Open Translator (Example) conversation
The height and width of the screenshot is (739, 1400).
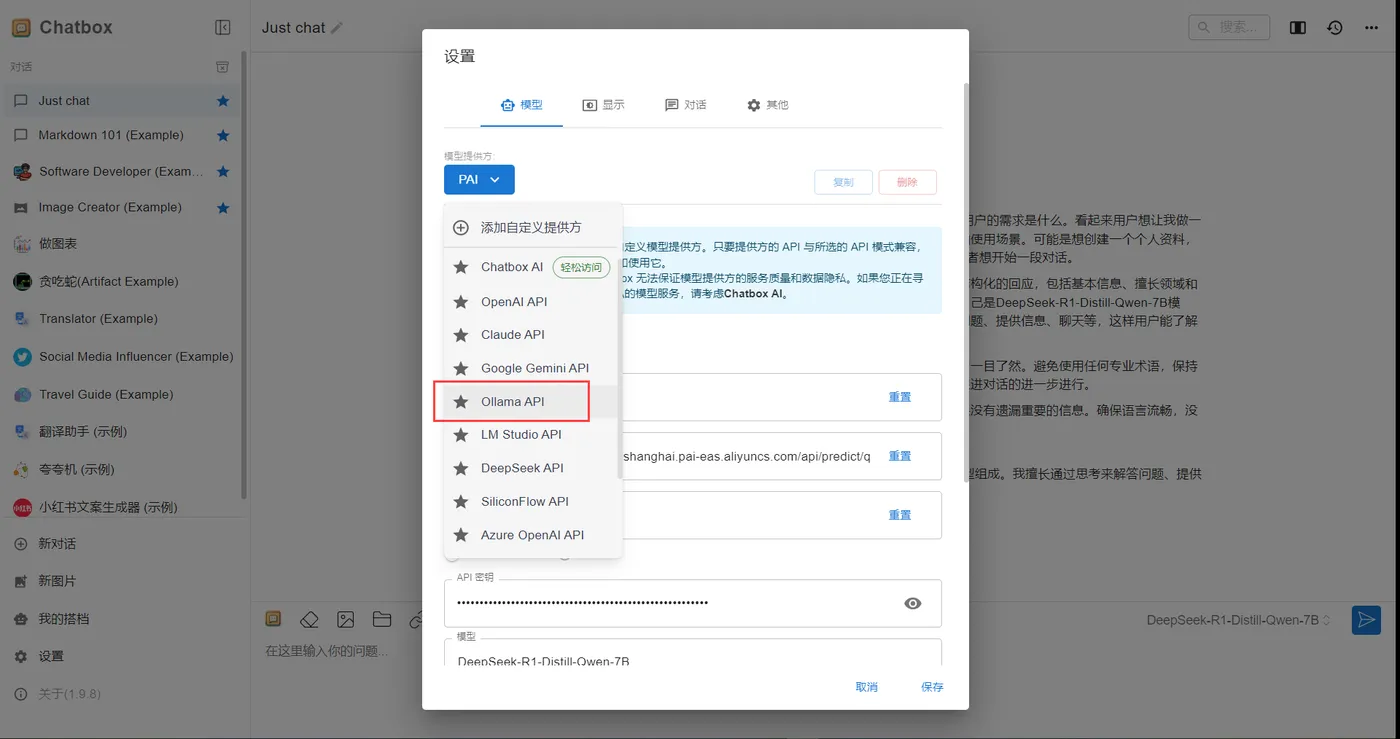(x=121, y=319)
